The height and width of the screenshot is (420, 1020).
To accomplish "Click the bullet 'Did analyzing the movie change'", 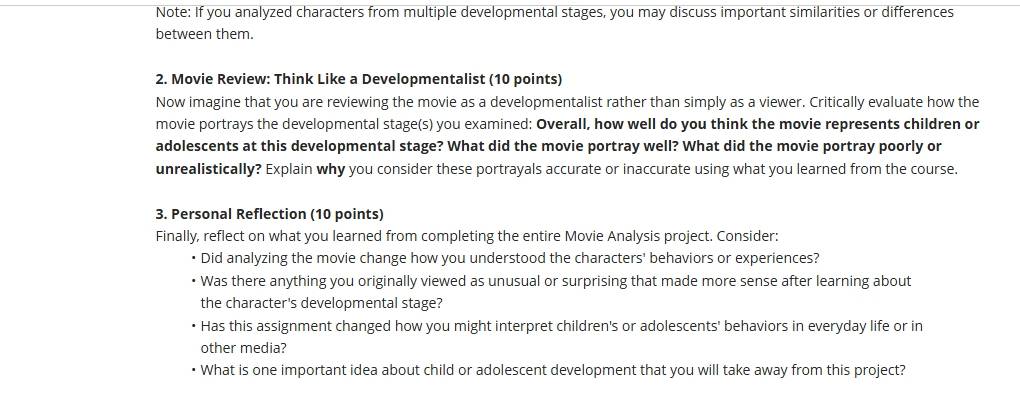I will (x=509, y=258).
